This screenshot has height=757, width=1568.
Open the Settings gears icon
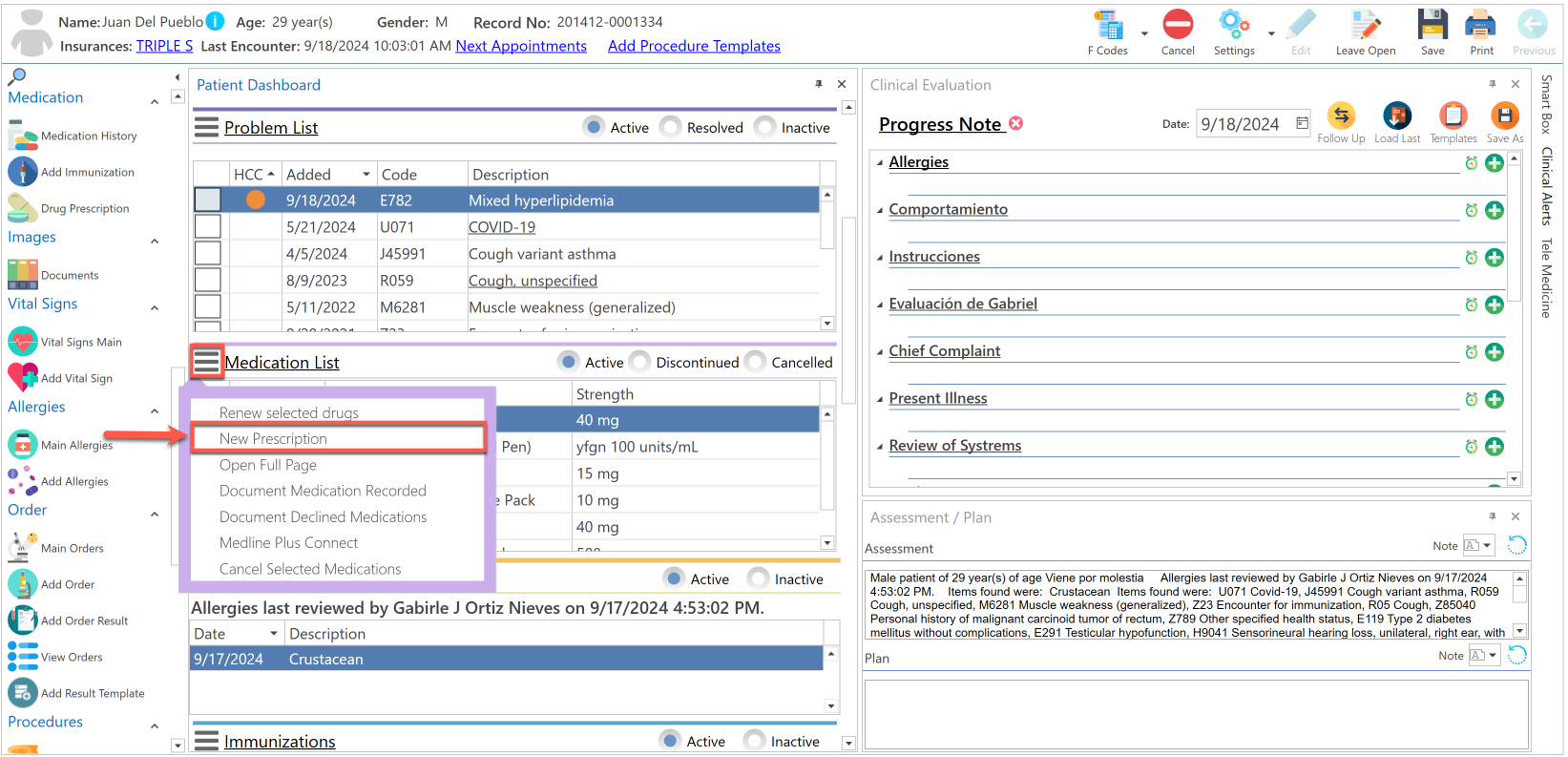1234,25
